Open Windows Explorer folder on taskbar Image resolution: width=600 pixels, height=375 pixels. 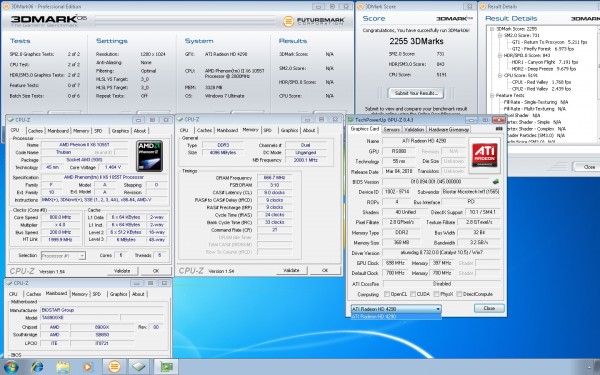[x=63, y=367]
